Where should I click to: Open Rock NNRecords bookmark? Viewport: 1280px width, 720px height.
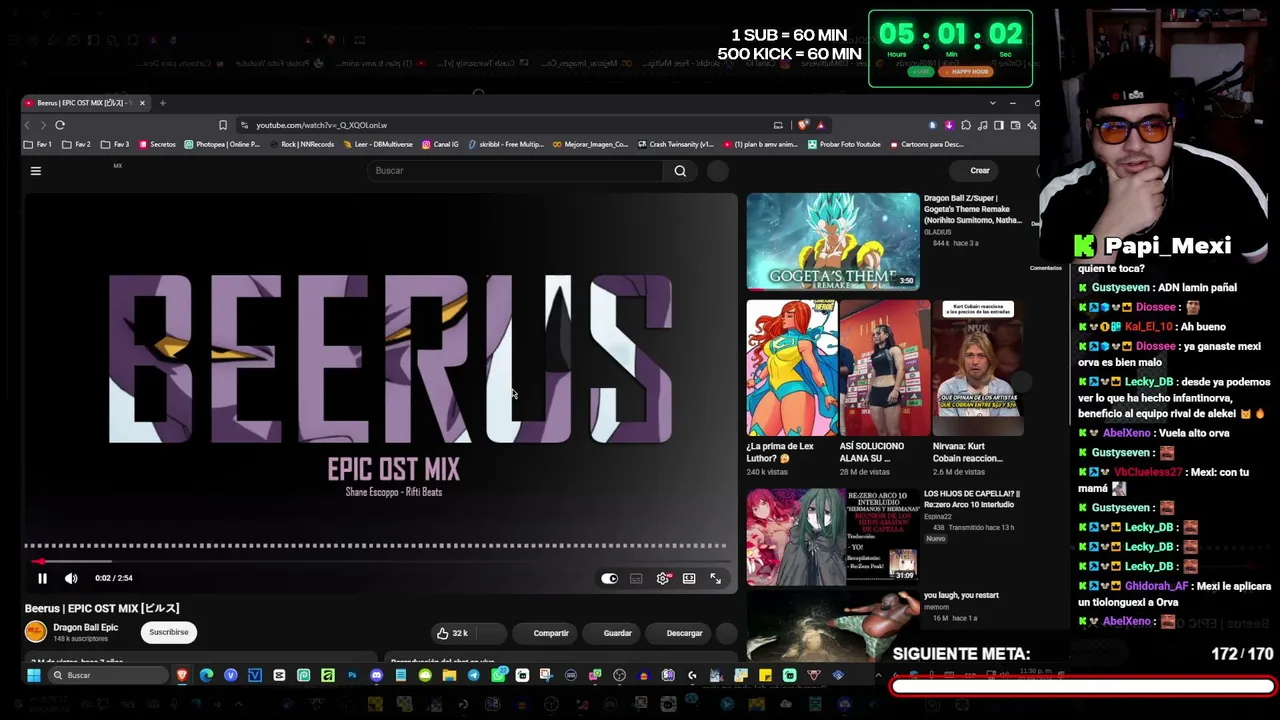pos(300,145)
